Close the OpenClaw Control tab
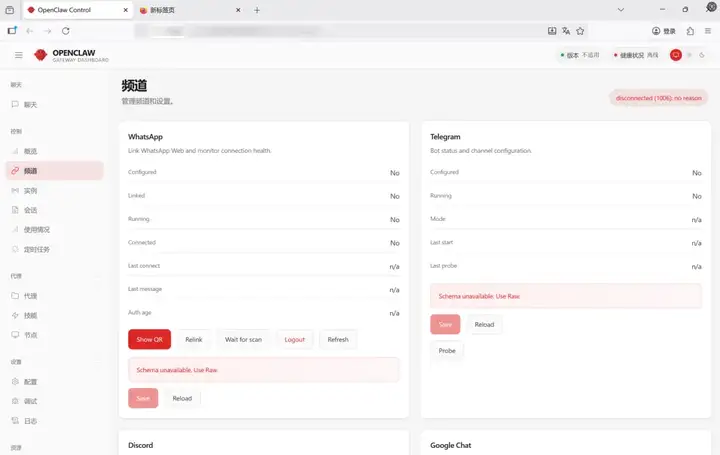 pos(125,10)
